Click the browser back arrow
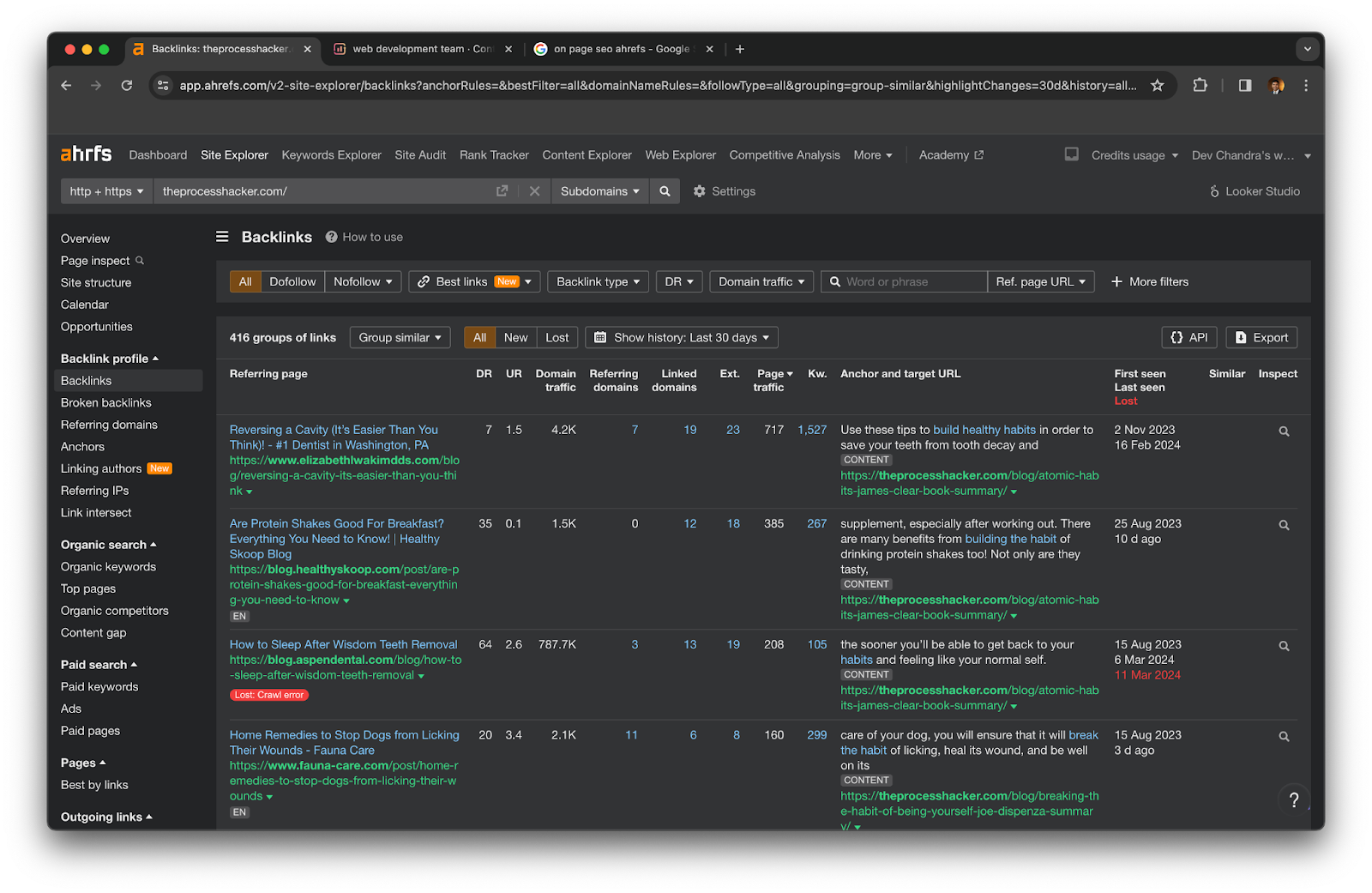 [x=66, y=85]
